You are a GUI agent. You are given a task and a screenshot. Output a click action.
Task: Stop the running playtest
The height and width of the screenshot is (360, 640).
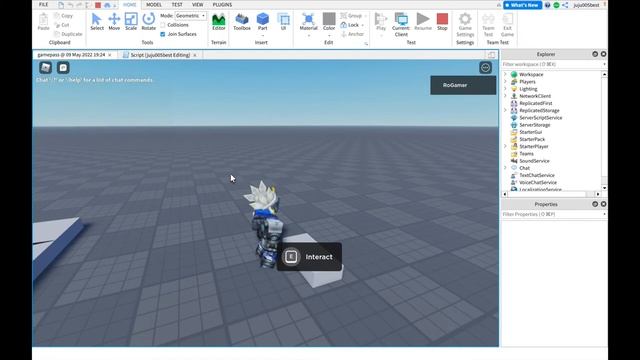pyautogui.click(x=442, y=22)
